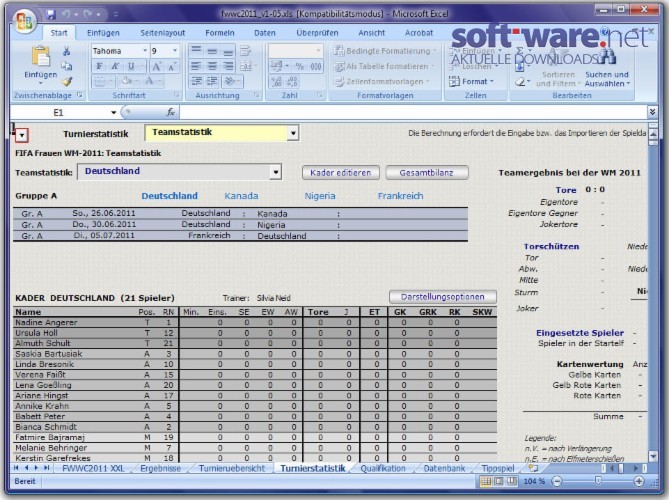Open the Start ribbon tab

click(59, 33)
